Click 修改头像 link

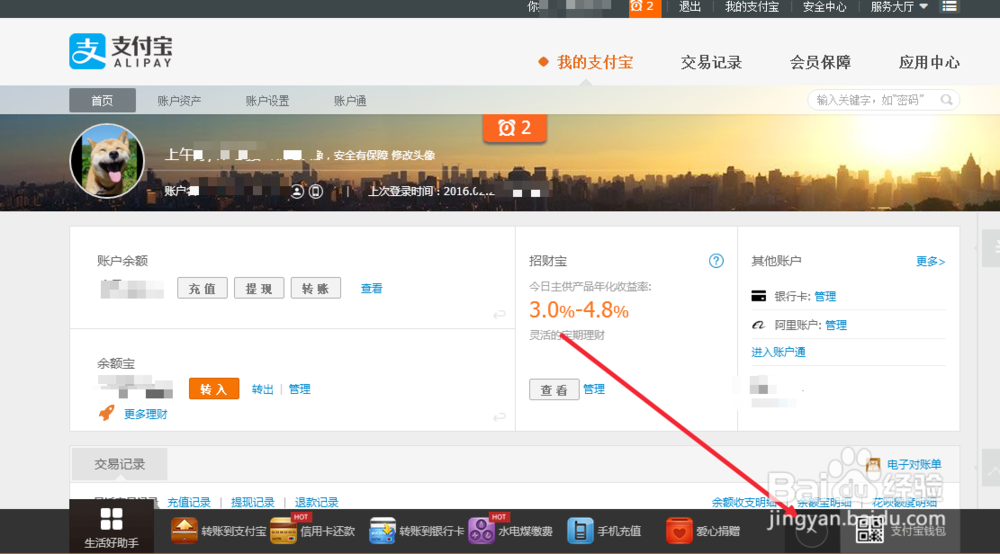point(413,155)
